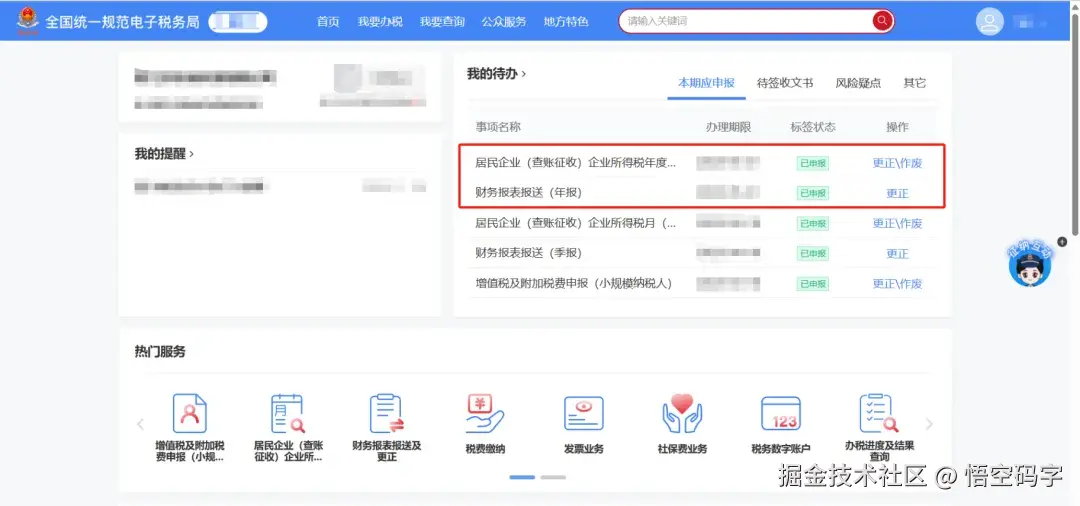1080x506 pixels.
Task: Click 更正 for 财务报表报送(季报)
Action: coord(897,253)
